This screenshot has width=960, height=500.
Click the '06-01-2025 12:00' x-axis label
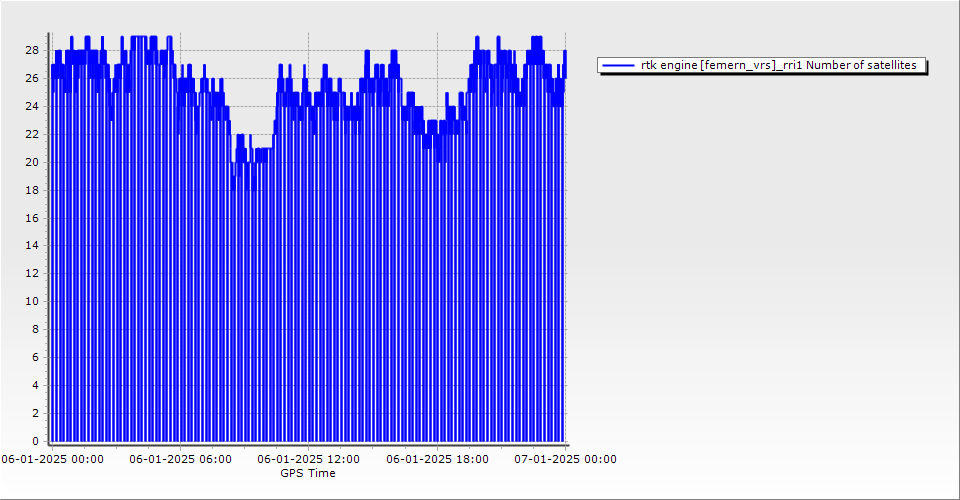308,460
